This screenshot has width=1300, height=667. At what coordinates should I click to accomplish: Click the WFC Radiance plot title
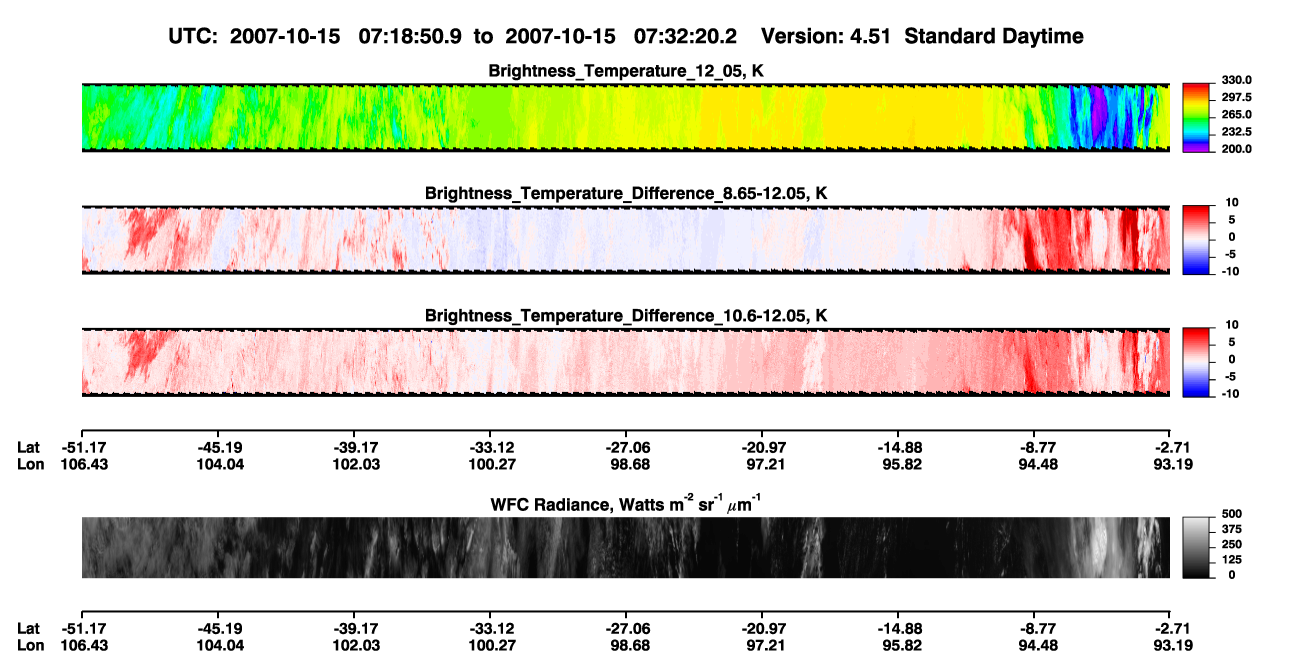click(x=626, y=503)
